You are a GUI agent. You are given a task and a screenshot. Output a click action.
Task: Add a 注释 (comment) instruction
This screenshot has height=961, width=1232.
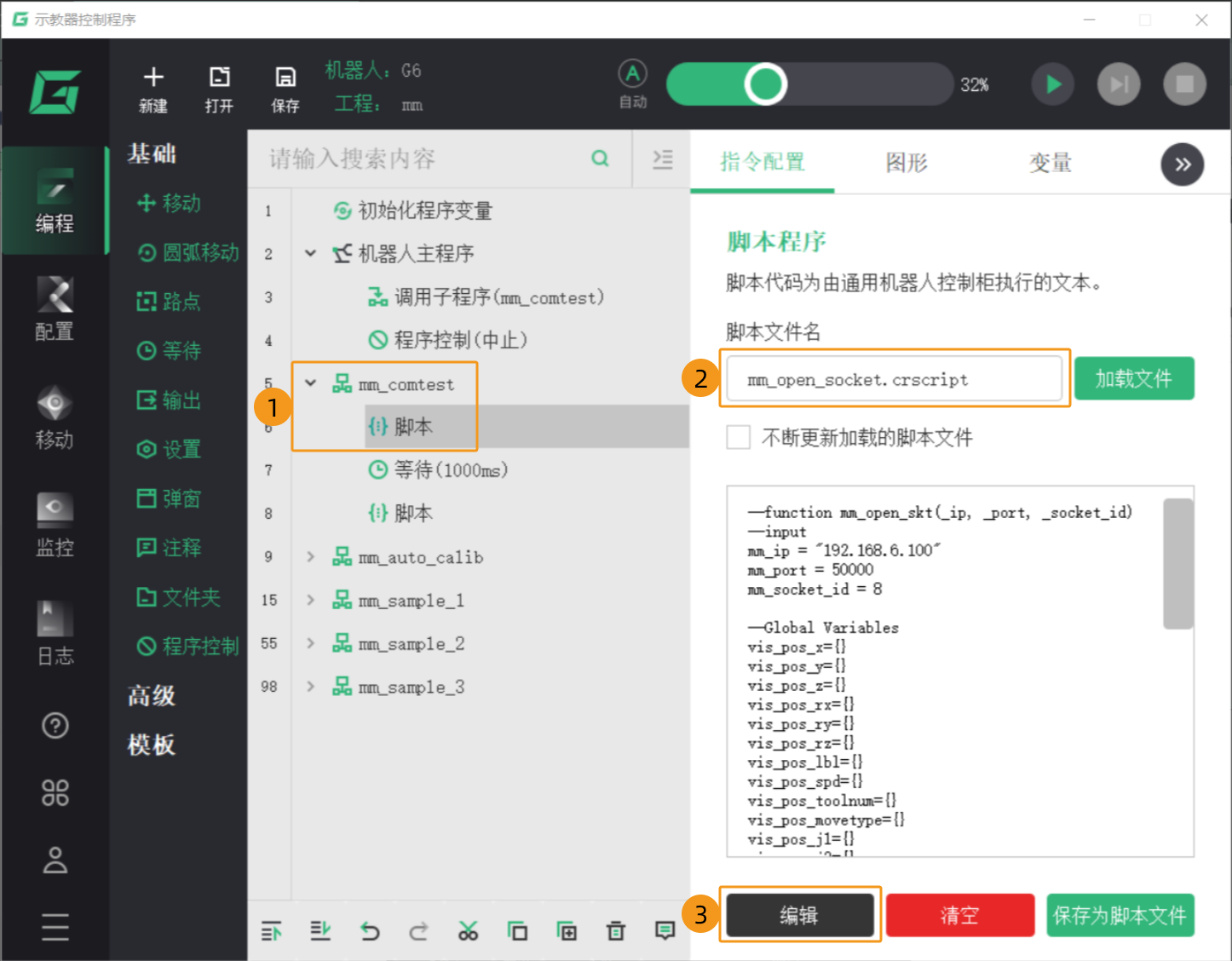(x=169, y=548)
